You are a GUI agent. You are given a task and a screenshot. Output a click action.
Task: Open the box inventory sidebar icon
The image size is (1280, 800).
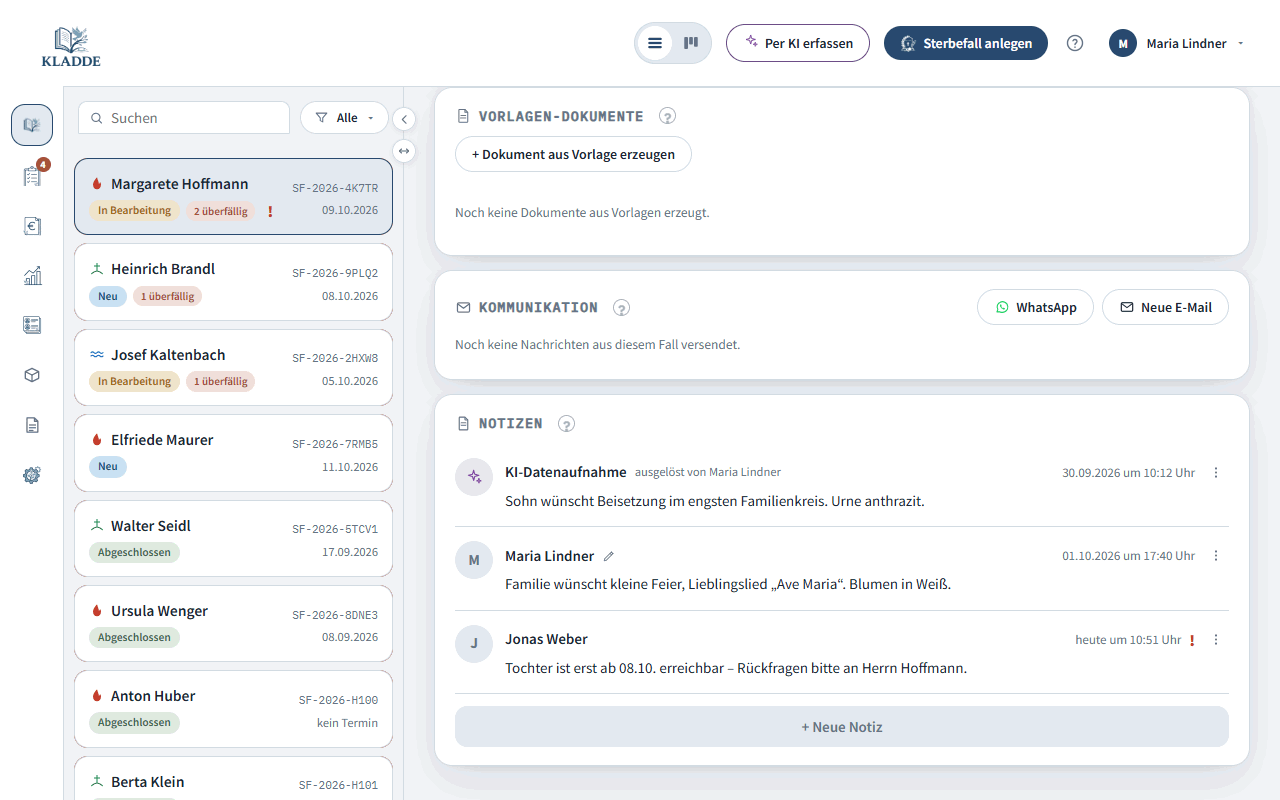(32, 375)
